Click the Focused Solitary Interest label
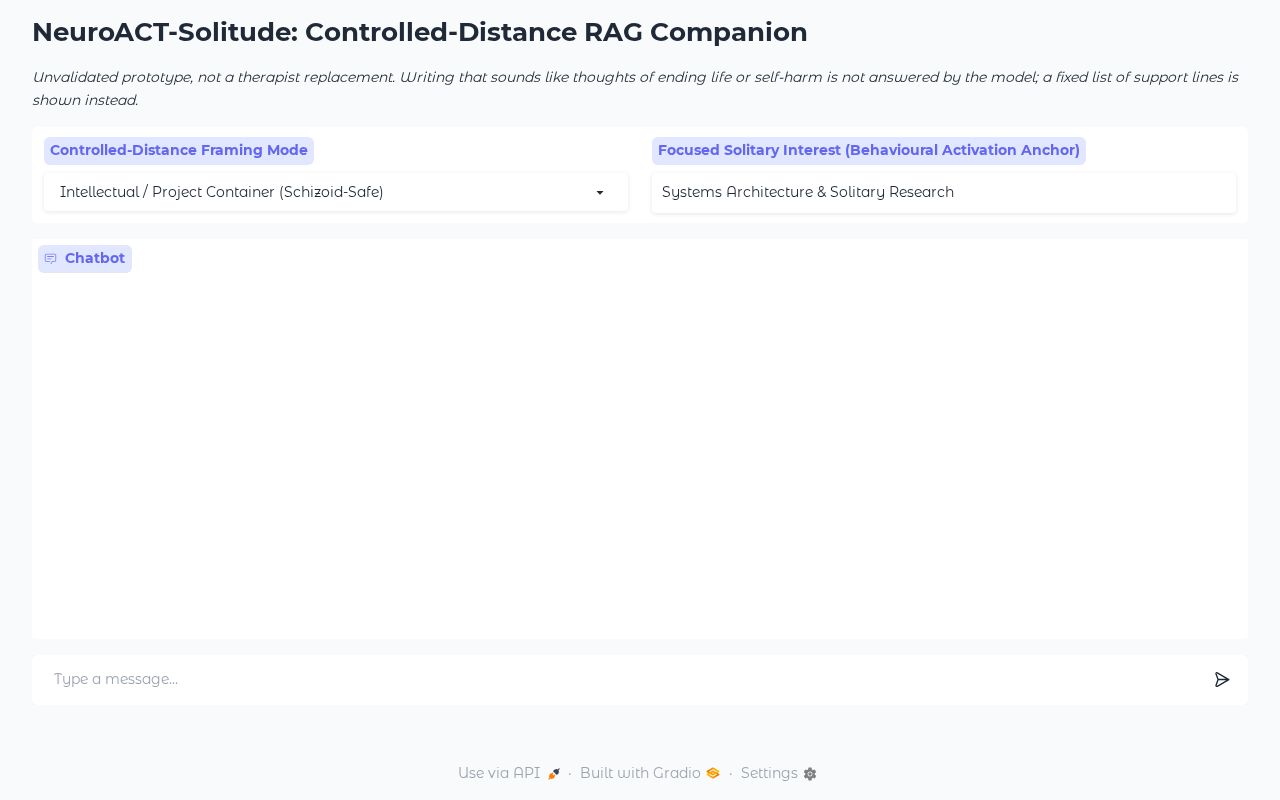1280x800 pixels. [869, 150]
